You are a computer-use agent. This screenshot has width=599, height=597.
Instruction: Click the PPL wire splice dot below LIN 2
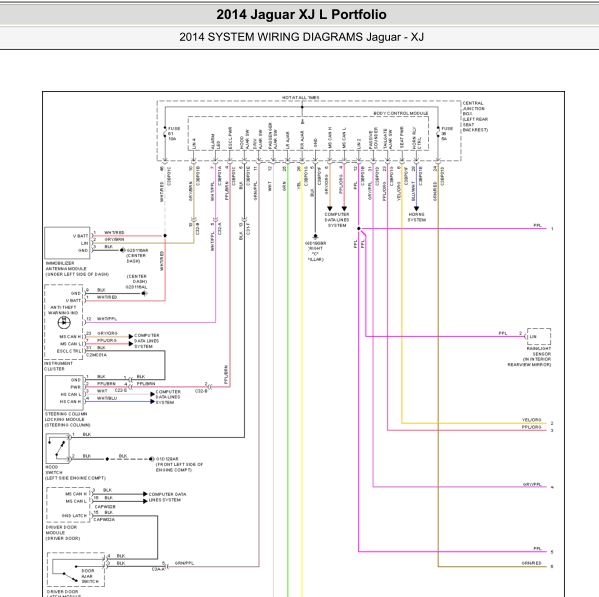359,228
